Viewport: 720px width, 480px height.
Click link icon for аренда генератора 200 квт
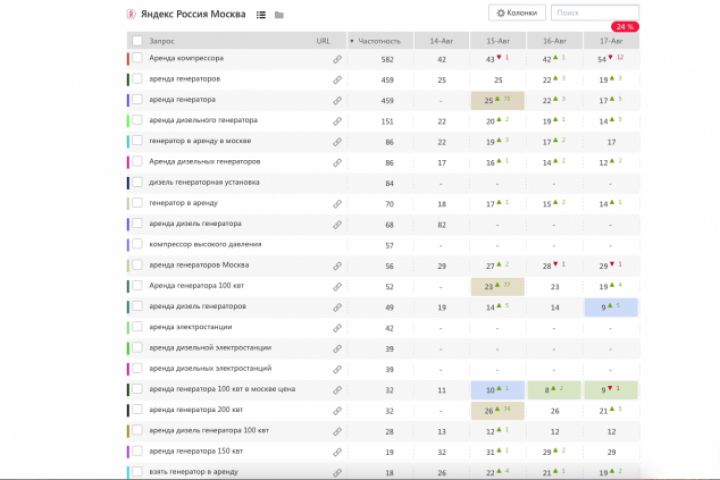click(x=337, y=410)
